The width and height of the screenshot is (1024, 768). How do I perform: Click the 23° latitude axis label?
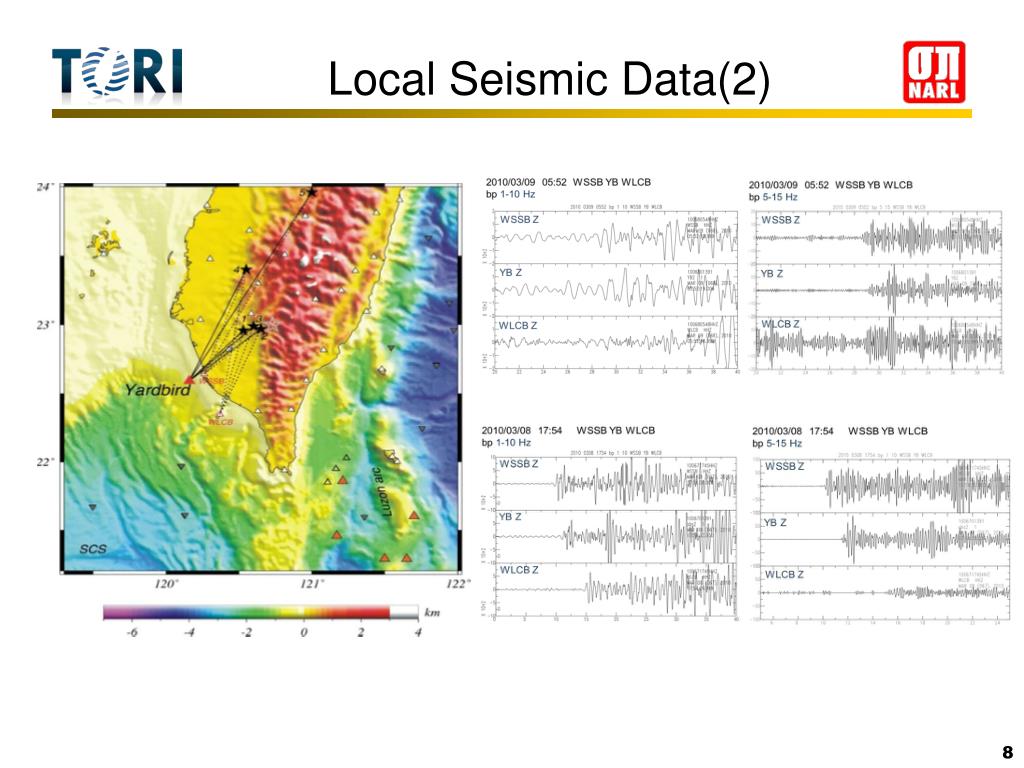pos(44,325)
